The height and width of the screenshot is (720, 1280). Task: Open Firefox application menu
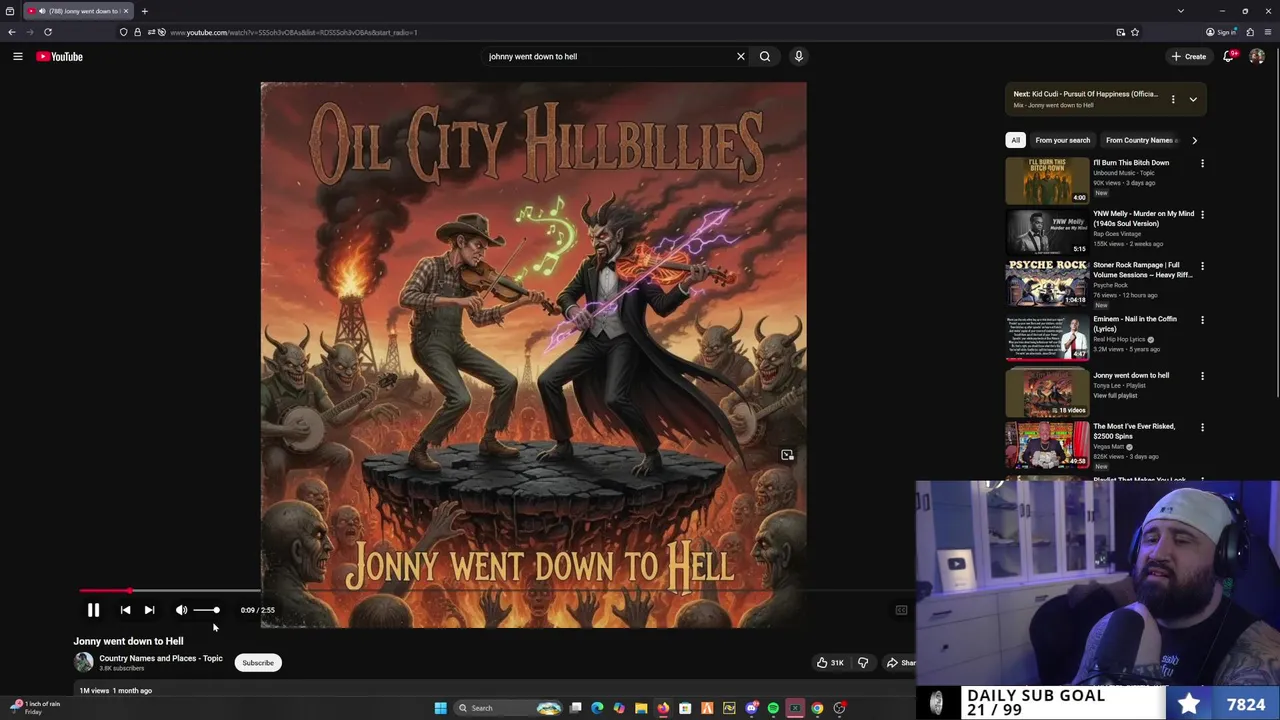pyautogui.click(x=1268, y=32)
